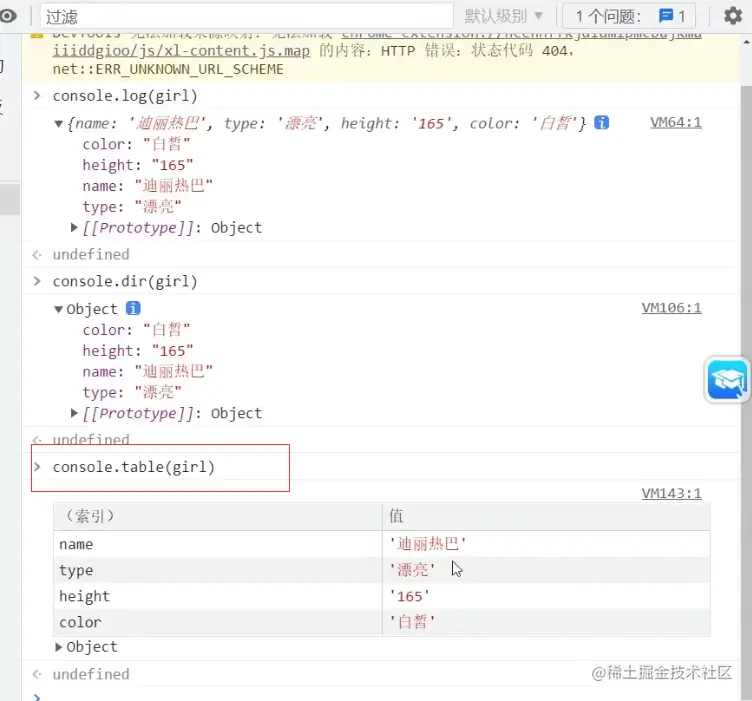
Task: Click color property in console.dir output
Action: tap(136, 330)
